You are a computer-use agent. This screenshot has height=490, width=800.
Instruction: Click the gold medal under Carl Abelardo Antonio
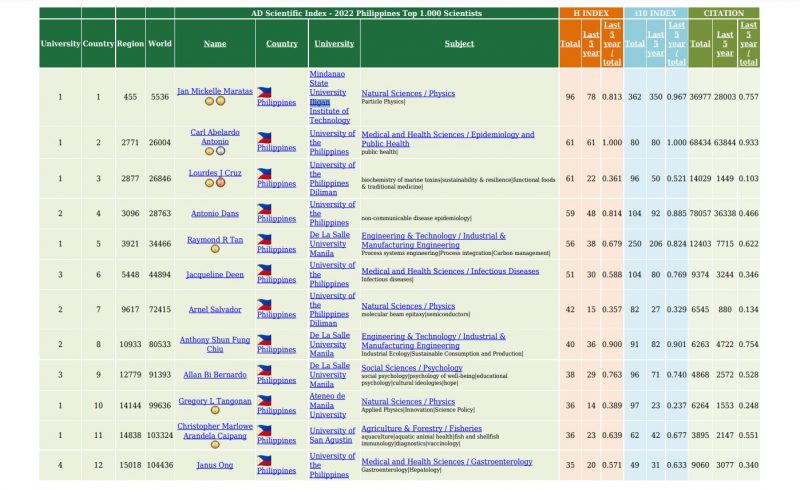point(209,151)
